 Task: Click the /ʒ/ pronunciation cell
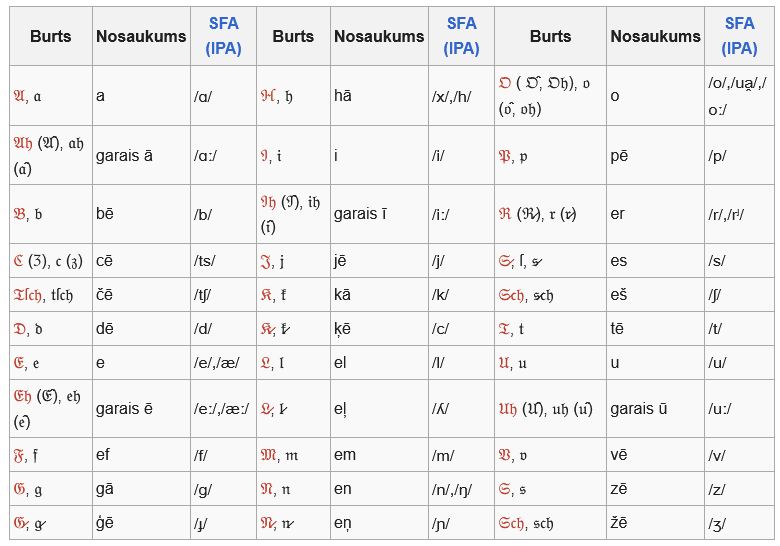[718, 522]
